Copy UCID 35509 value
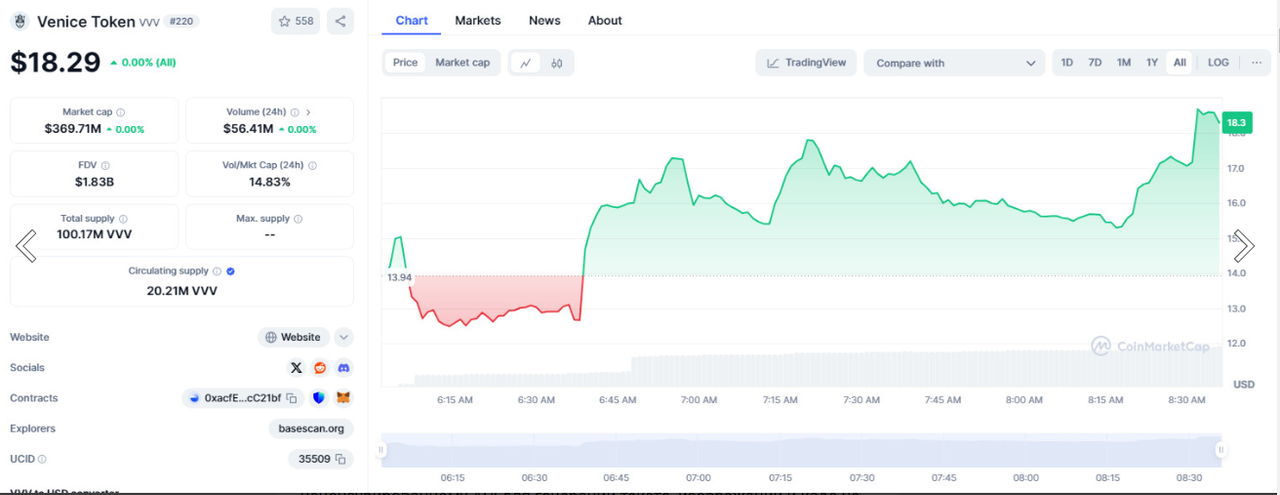1280x495 pixels. (x=340, y=459)
